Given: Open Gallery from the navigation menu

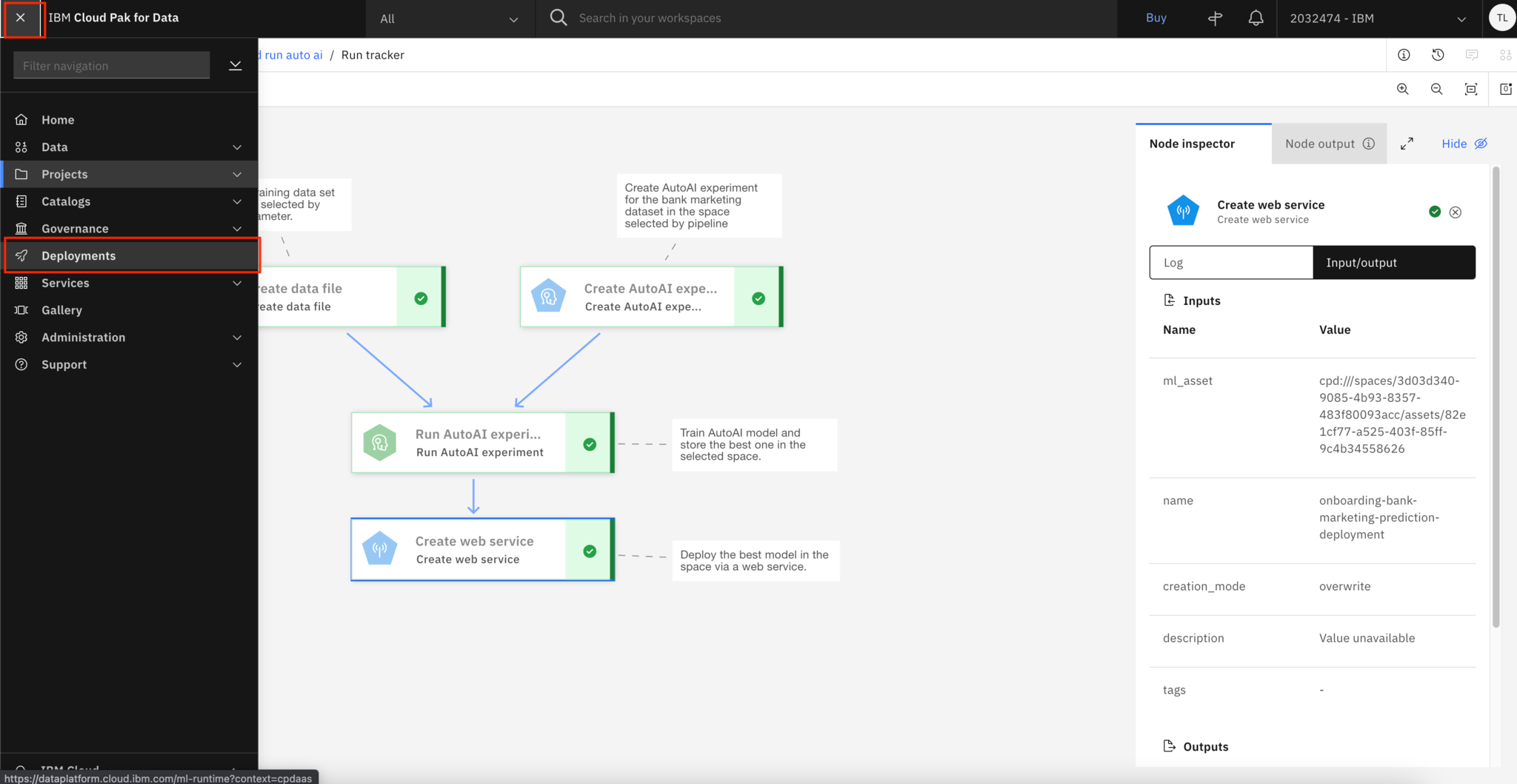Looking at the screenshot, I should (x=129, y=309).
